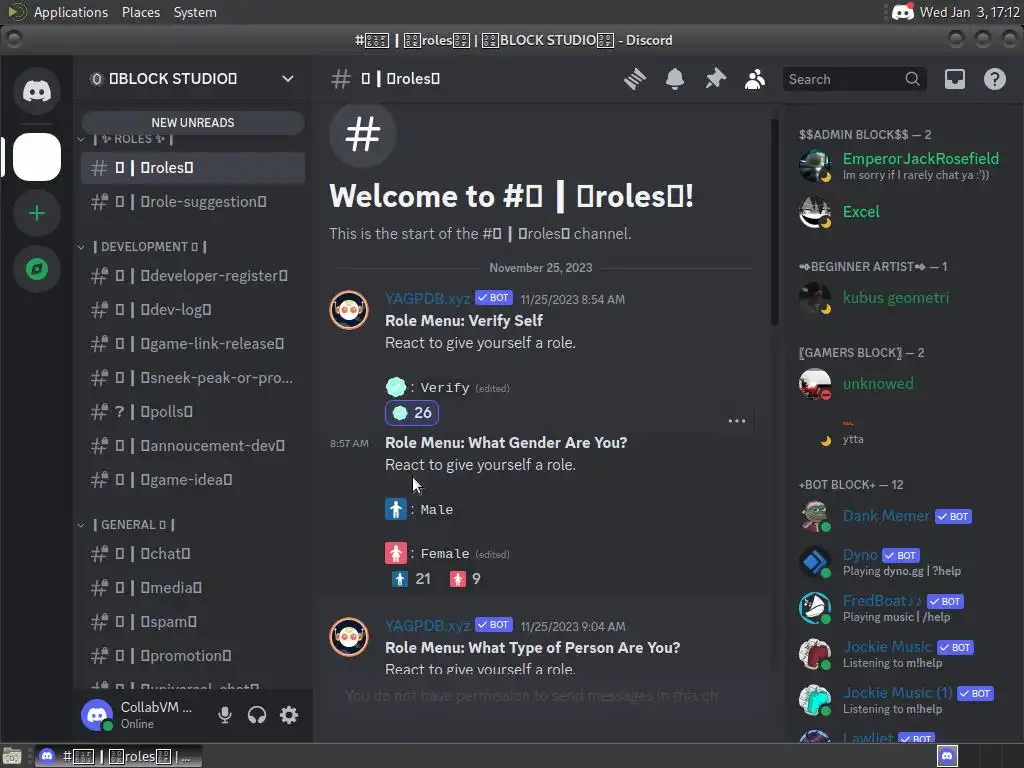Click the clock showing Wed Jan 3, 17:12
1024x768 pixels.
tap(969, 12)
